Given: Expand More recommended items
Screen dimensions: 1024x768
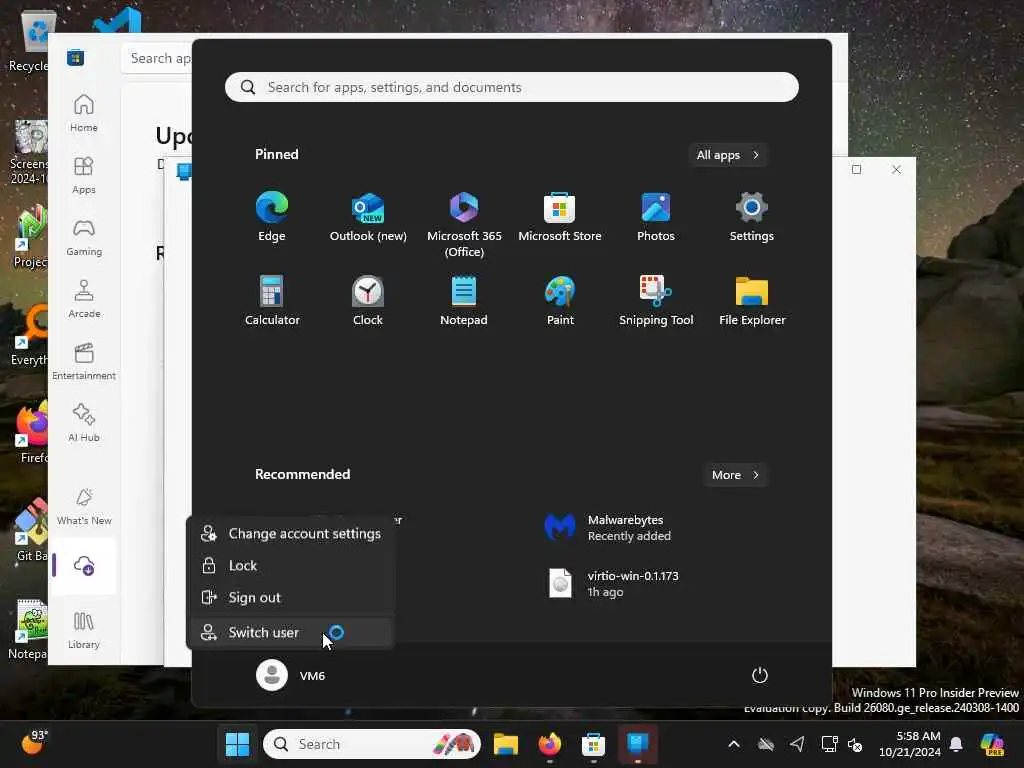Looking at the screenshot, I should pyautogui.click(x=735, y=475).
